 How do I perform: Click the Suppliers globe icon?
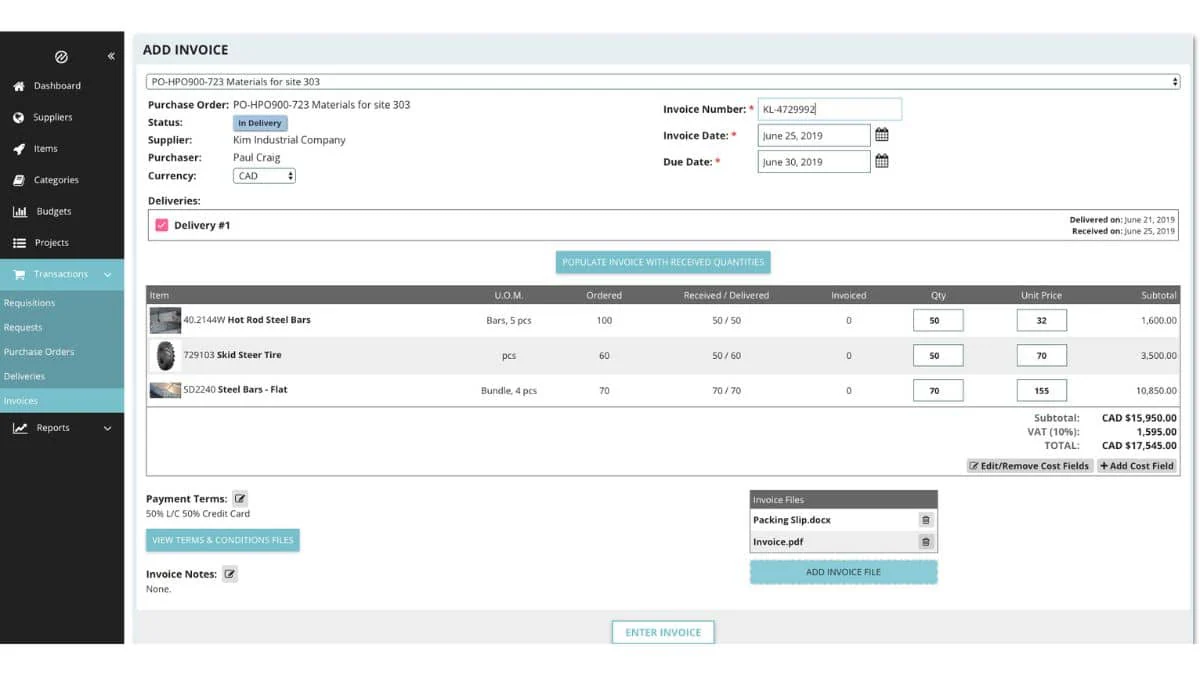(18, 117)
